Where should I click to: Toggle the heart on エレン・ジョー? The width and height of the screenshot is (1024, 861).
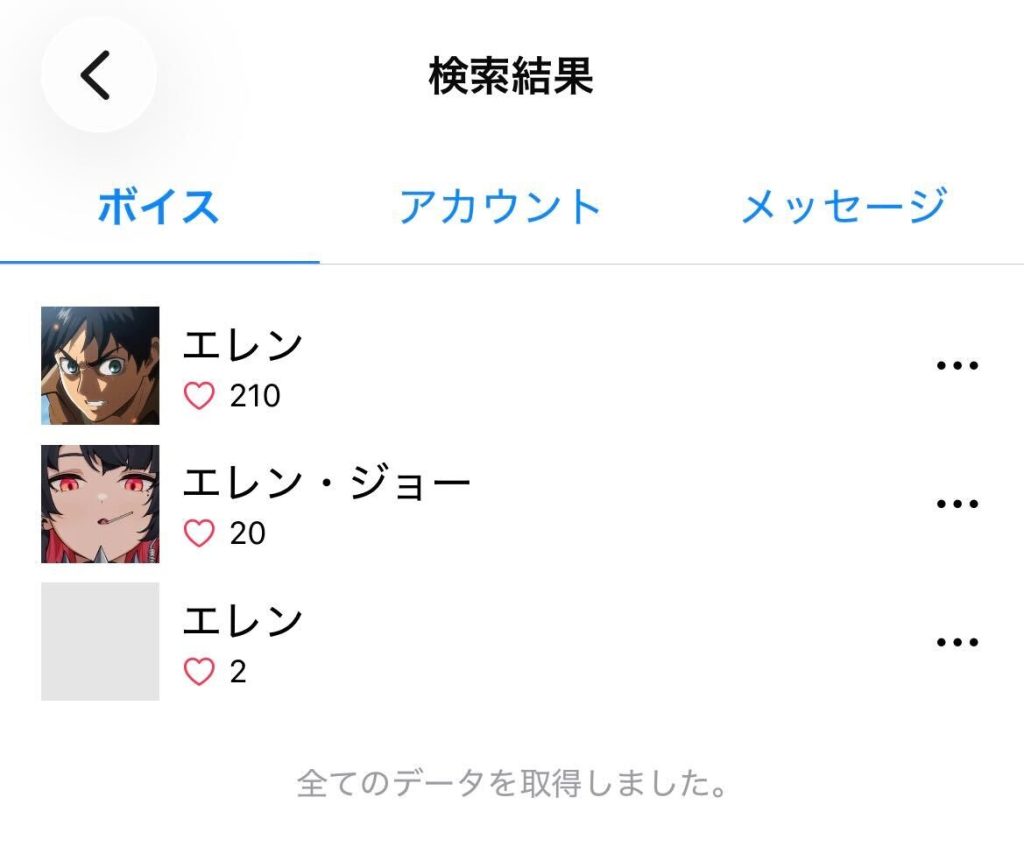coord(200,534)
